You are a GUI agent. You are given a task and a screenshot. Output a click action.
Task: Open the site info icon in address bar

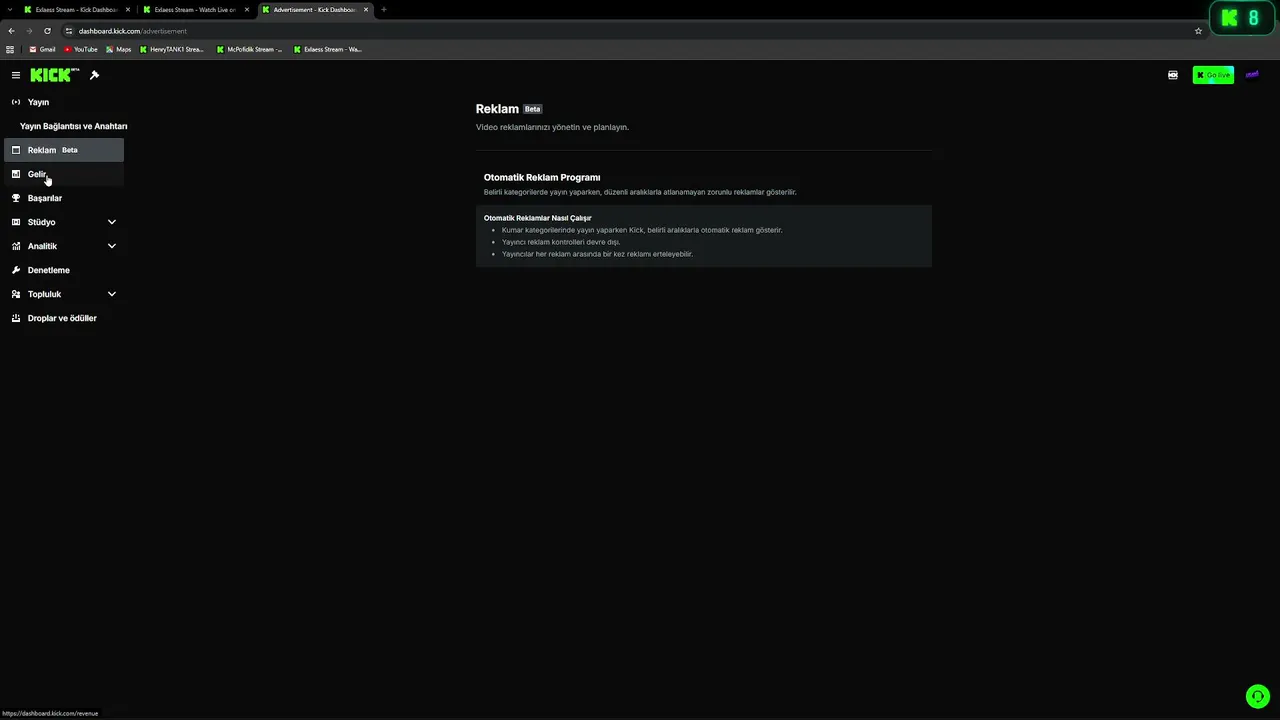[68, 31]
